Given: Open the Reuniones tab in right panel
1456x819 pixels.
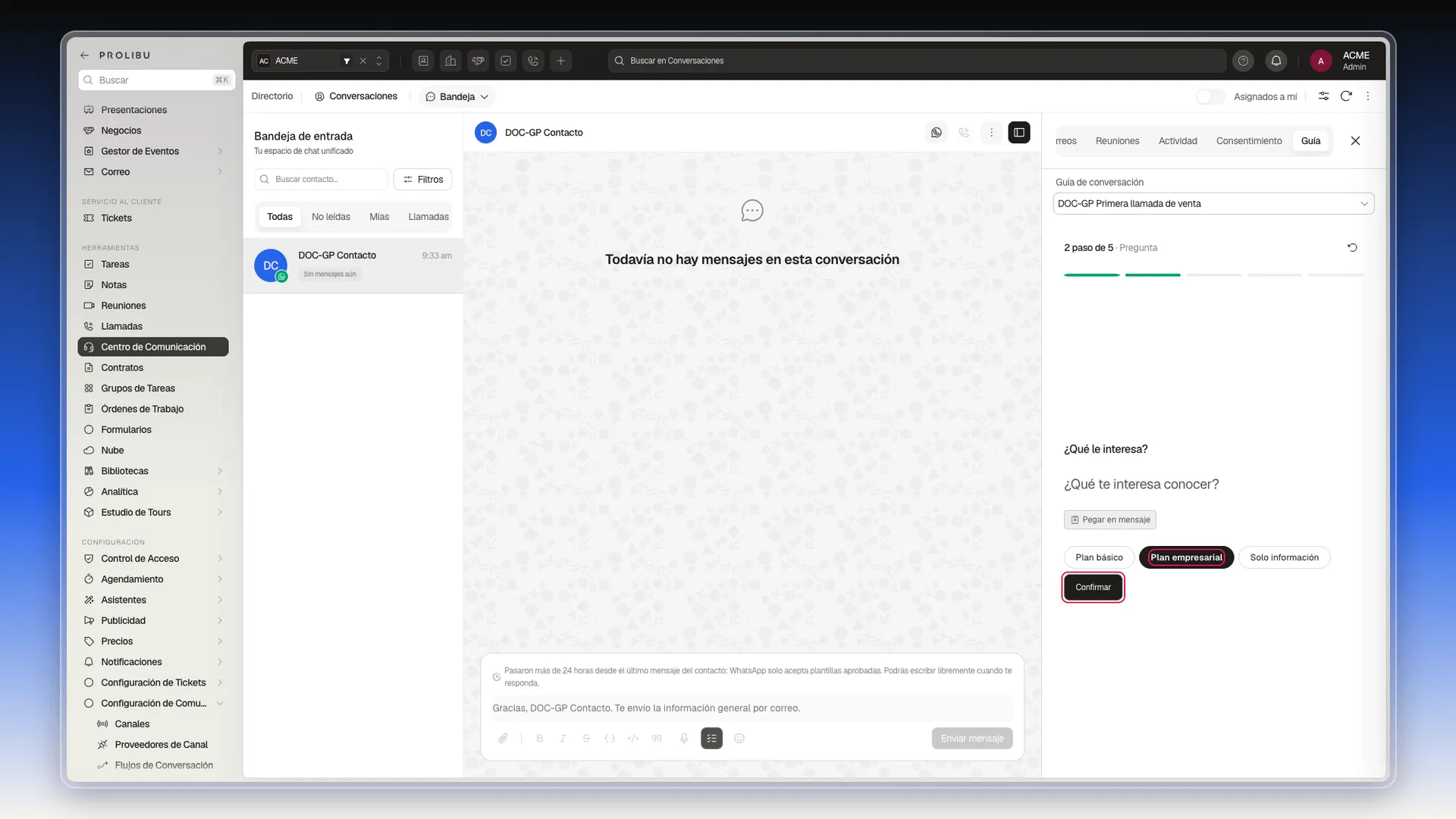Looking at the screenshot, I should click(1117, 141).
